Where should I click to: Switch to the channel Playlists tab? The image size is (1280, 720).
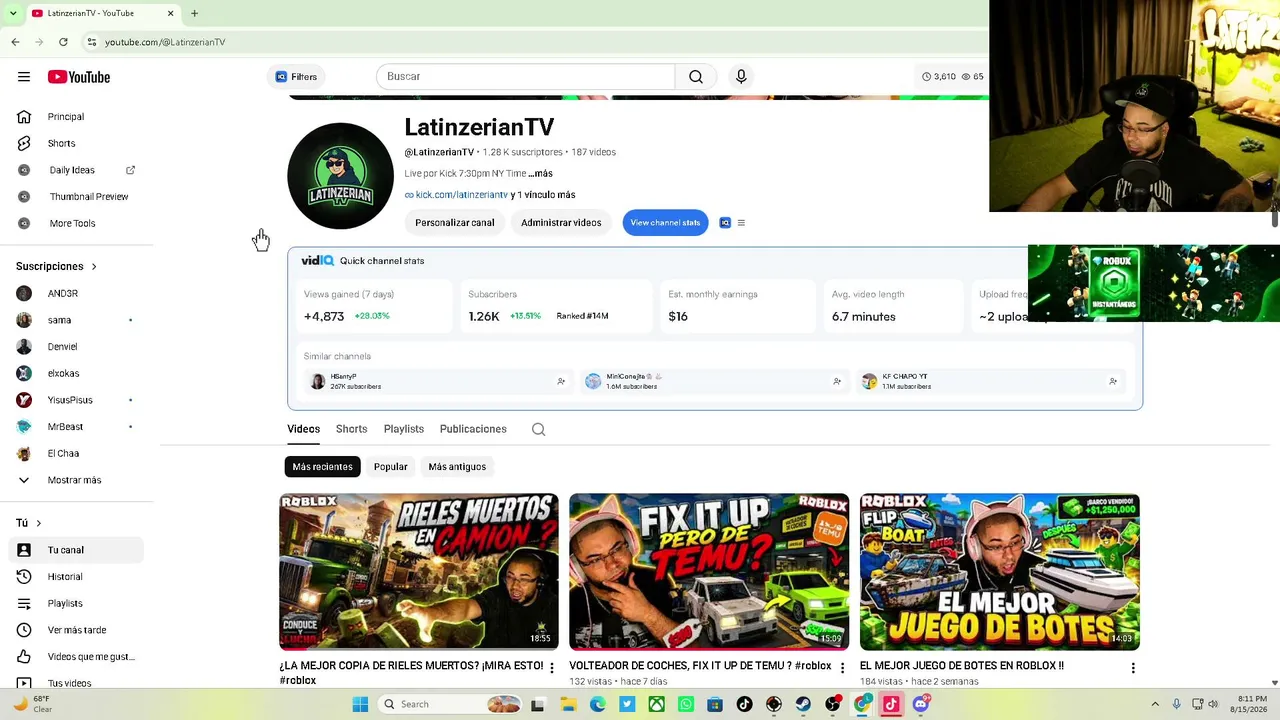click(404, 429)
